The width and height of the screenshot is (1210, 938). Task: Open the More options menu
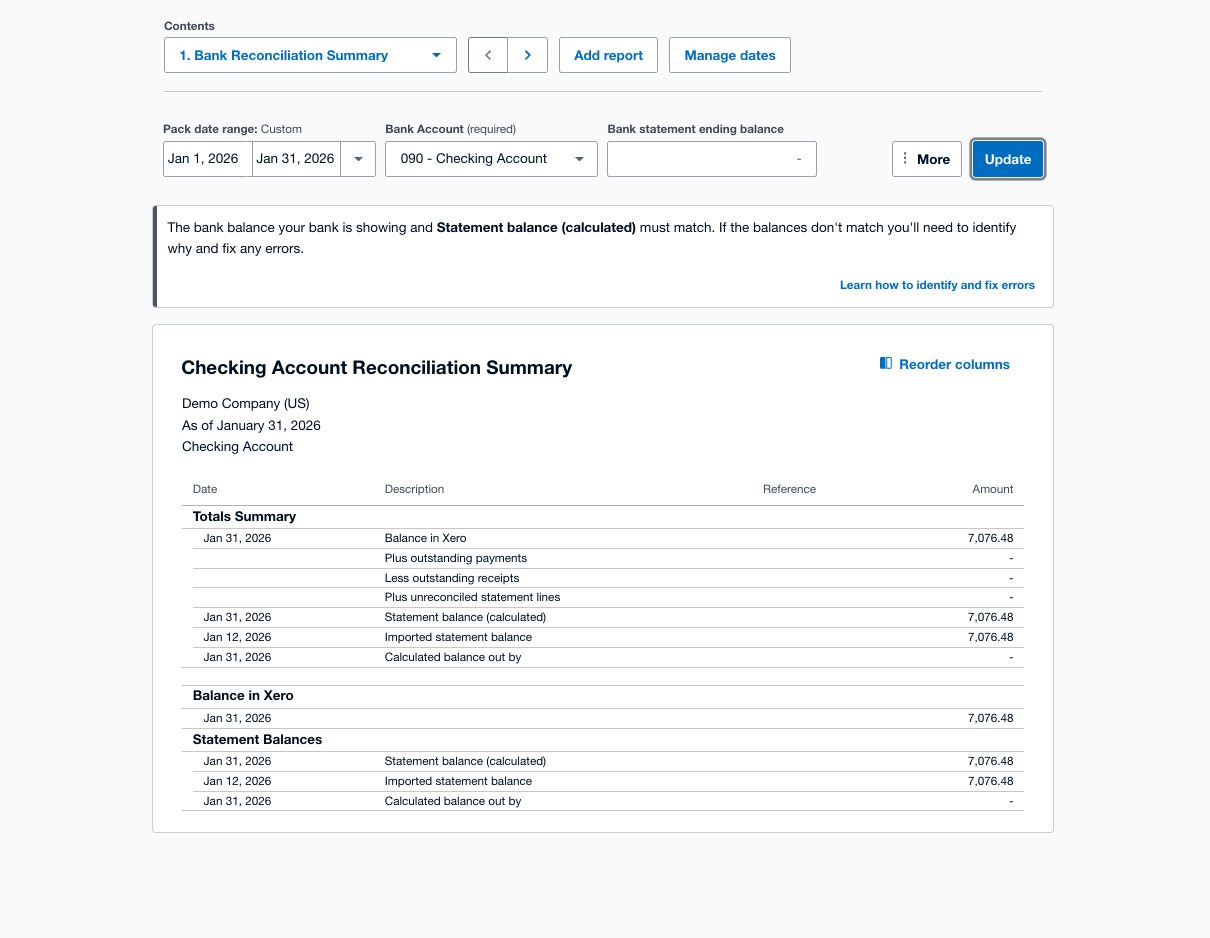click(x=927, y=159)
